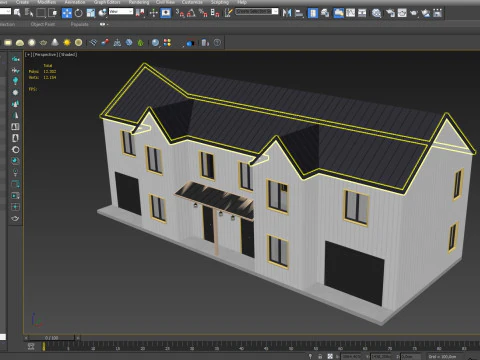Image resolution: width=480 pixels, height=360 pixels.
Task: Open the selection filter dropdown
Action: (5, 12)
